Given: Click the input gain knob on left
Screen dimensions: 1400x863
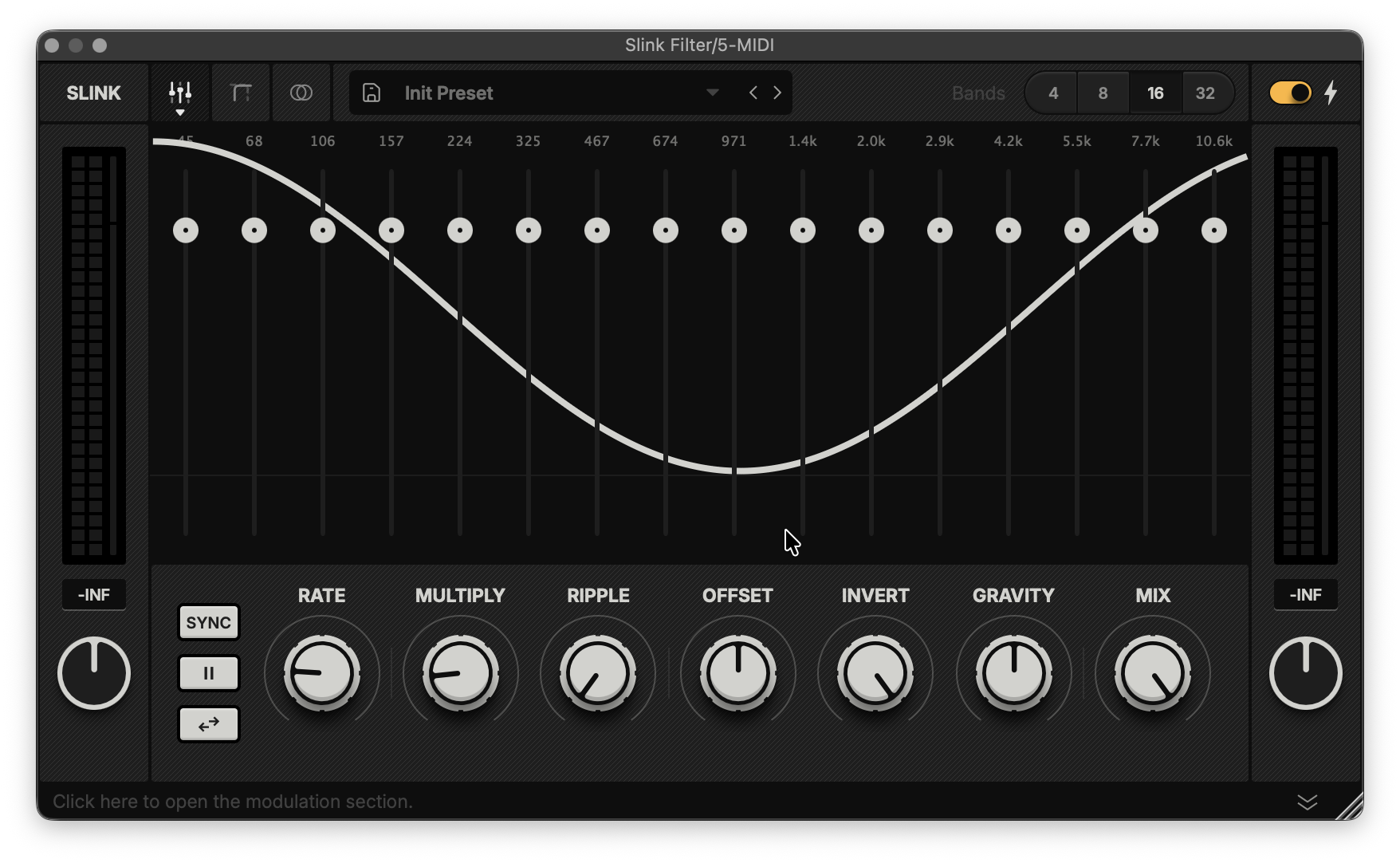Looking at the screenshot, I should (94, 673).
